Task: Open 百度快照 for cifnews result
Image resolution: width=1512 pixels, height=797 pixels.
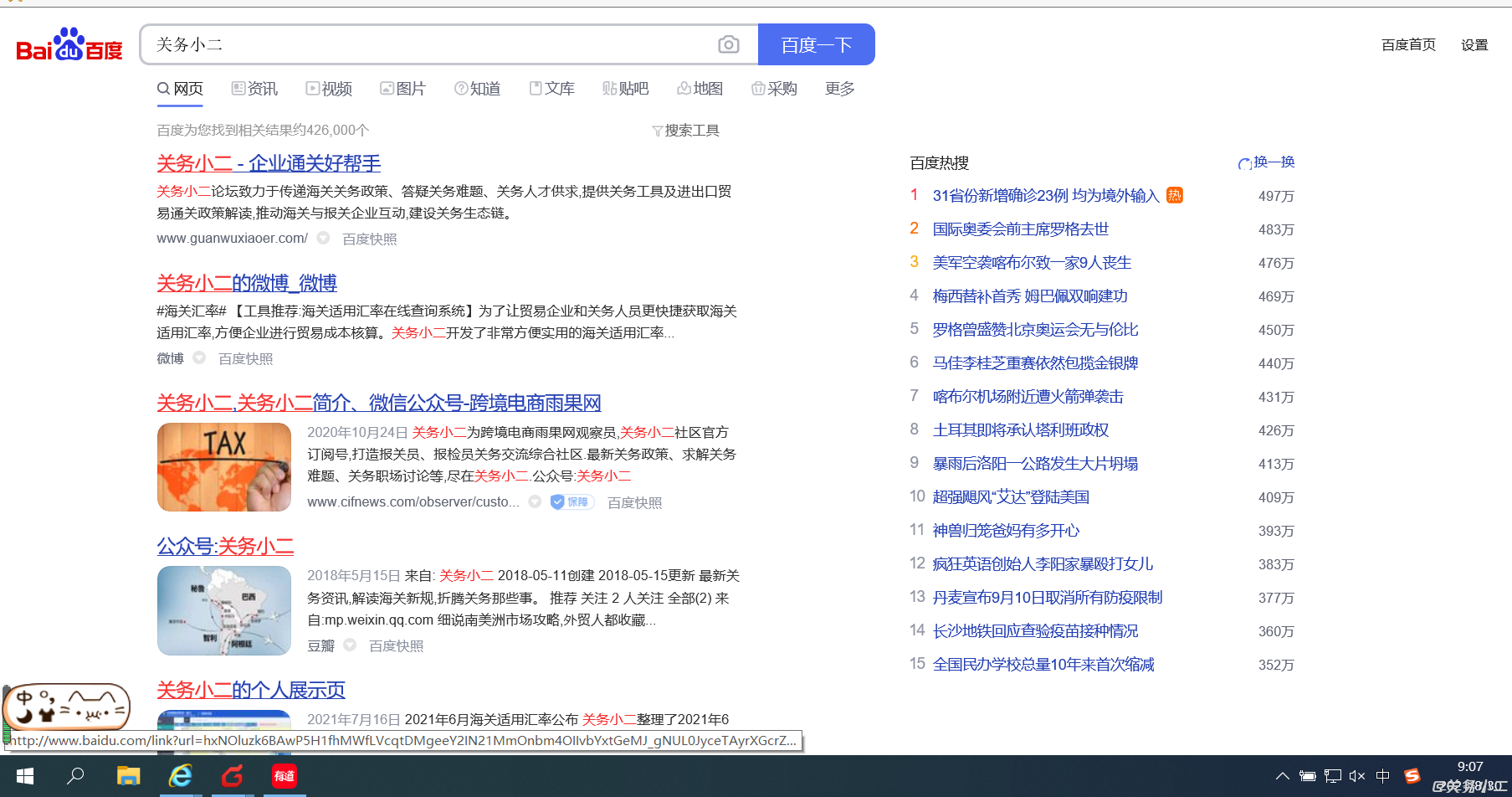Action: coord(635,503)
